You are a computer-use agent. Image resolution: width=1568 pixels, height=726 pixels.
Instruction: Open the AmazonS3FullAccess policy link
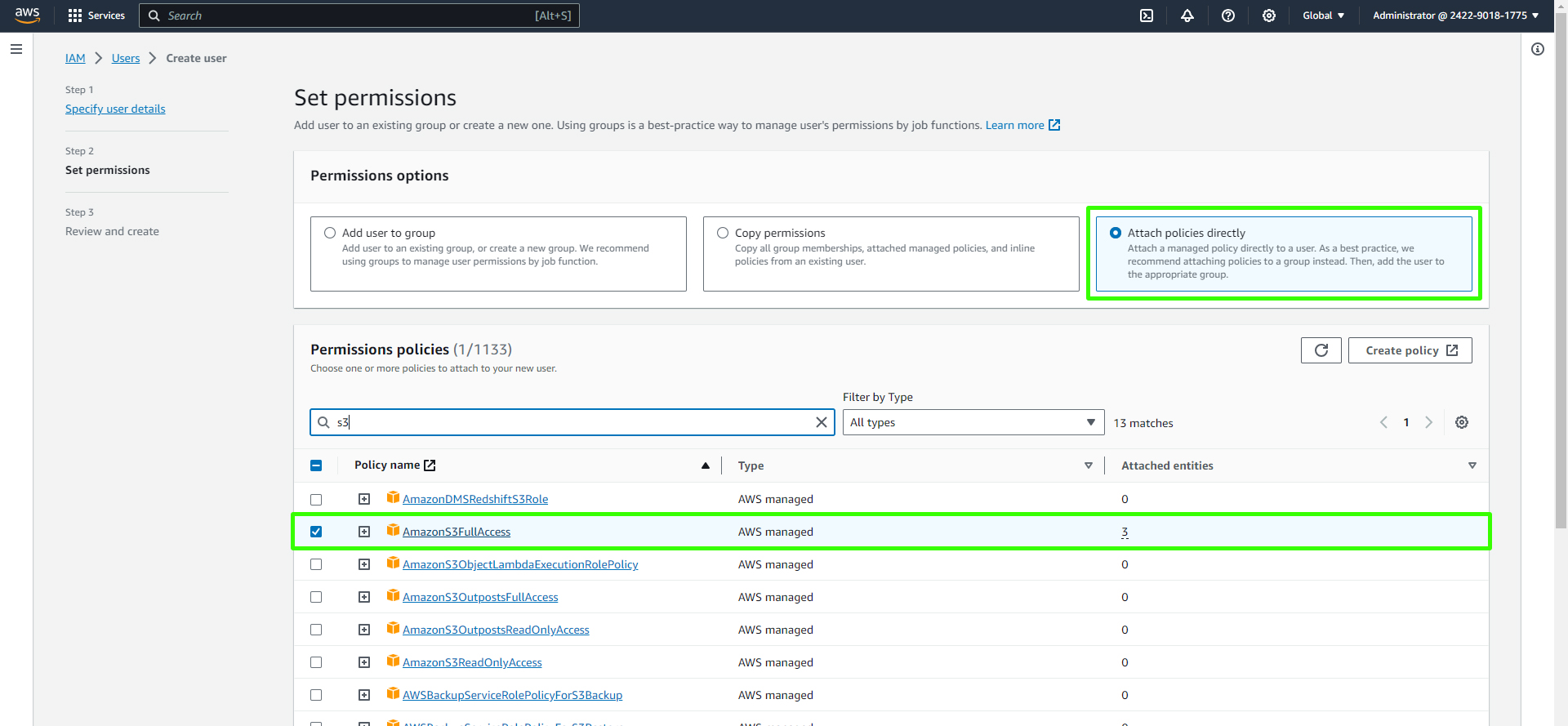pos(457,532)
